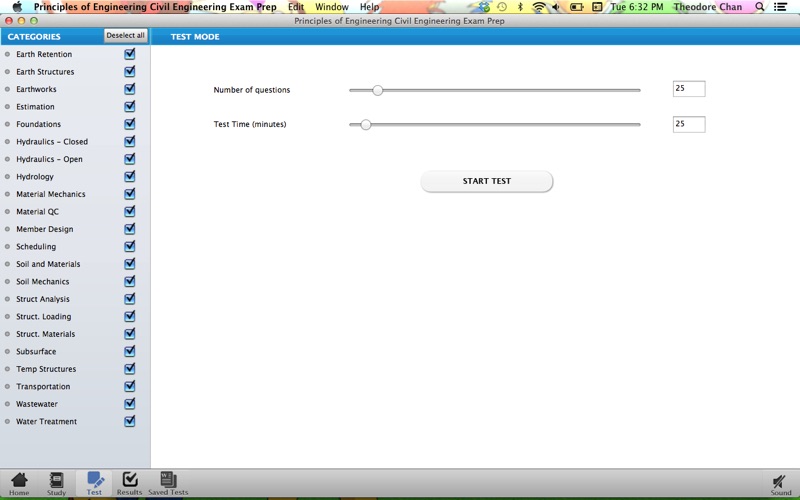
Task: Click the Tue 6:32 PM clock
Action: click(x=637, y=7)
